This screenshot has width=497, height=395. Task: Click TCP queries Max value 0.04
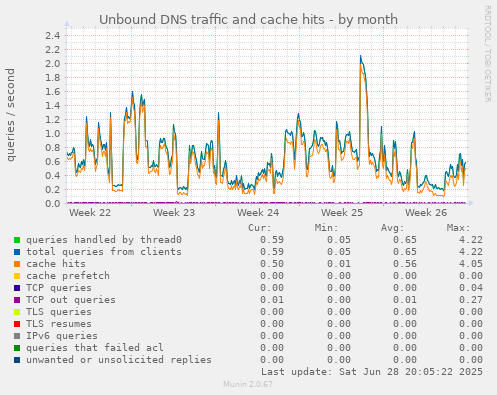(471, 288)
